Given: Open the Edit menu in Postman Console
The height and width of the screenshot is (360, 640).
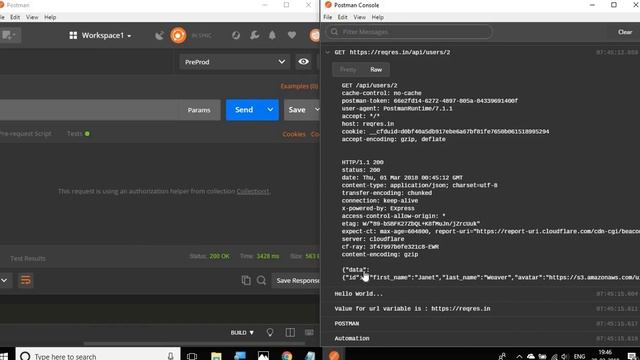Looking at the screenshot, I should 342,17.
